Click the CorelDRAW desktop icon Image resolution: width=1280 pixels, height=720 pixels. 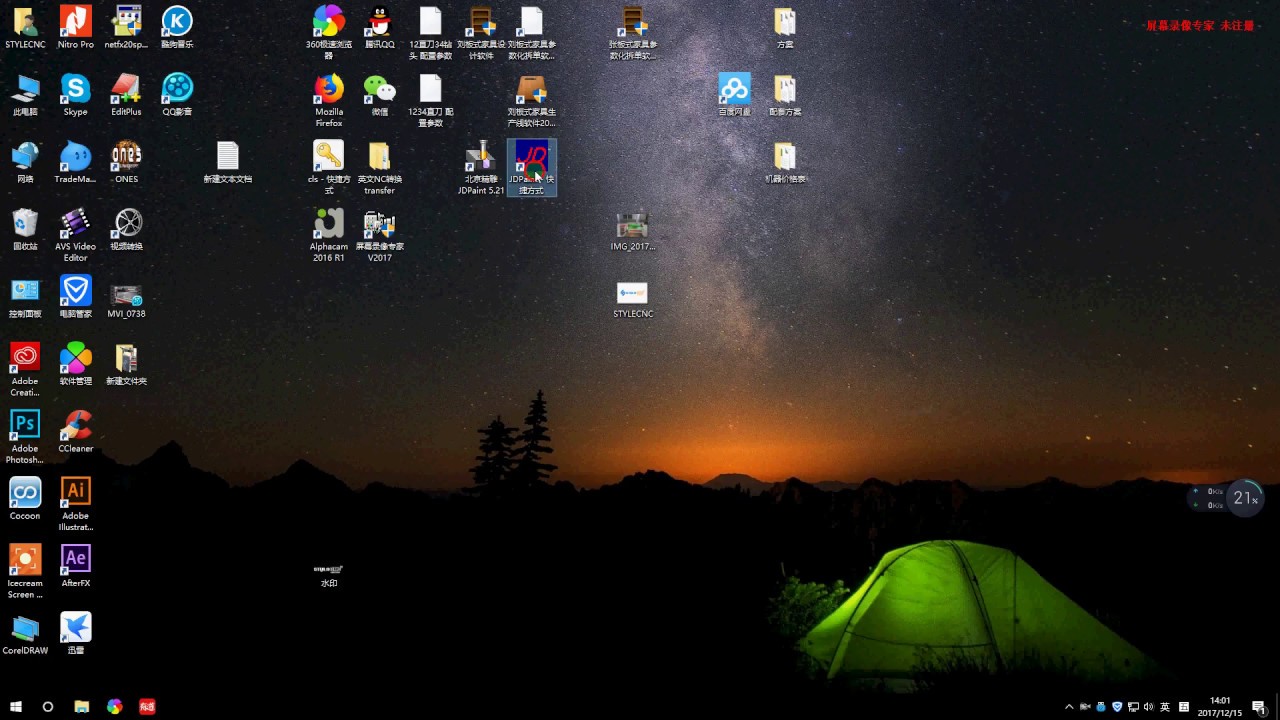click(25, 627)
